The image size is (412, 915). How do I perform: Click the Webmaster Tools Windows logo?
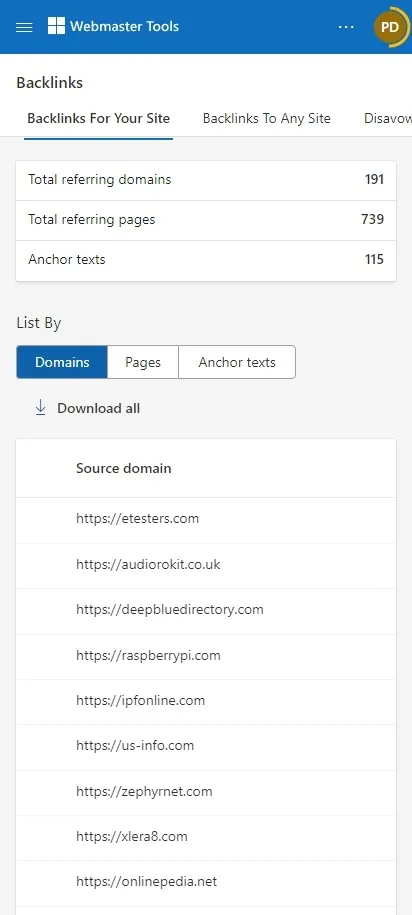[57, 26]
